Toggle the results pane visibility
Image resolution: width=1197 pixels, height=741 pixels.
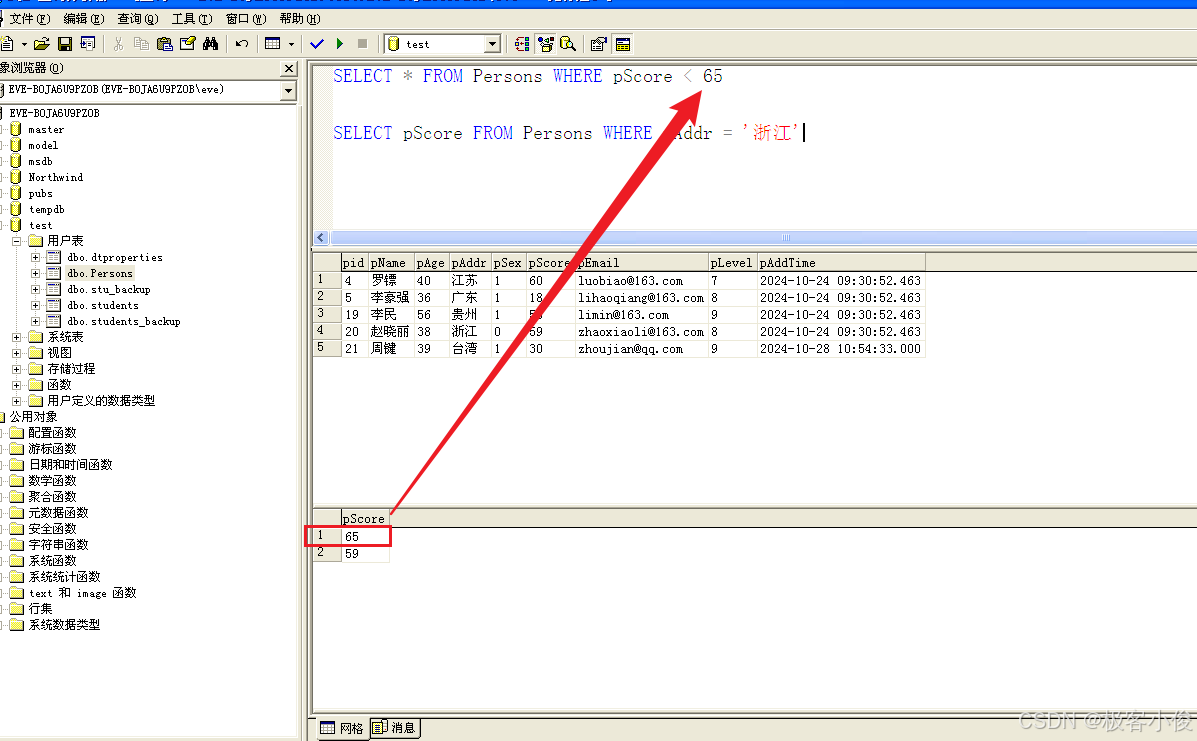point(623,44)
